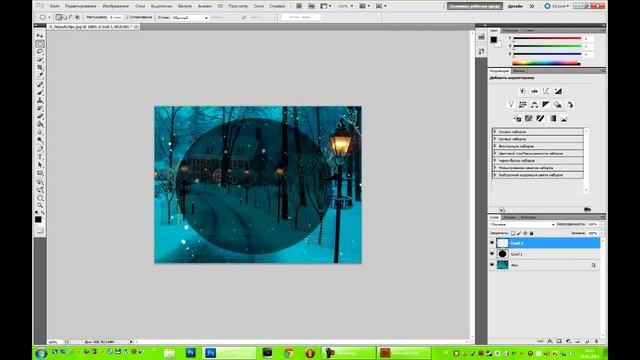Toggle lock image pixels brush icon
Screen dimensions: 640x360
point(519,233)
